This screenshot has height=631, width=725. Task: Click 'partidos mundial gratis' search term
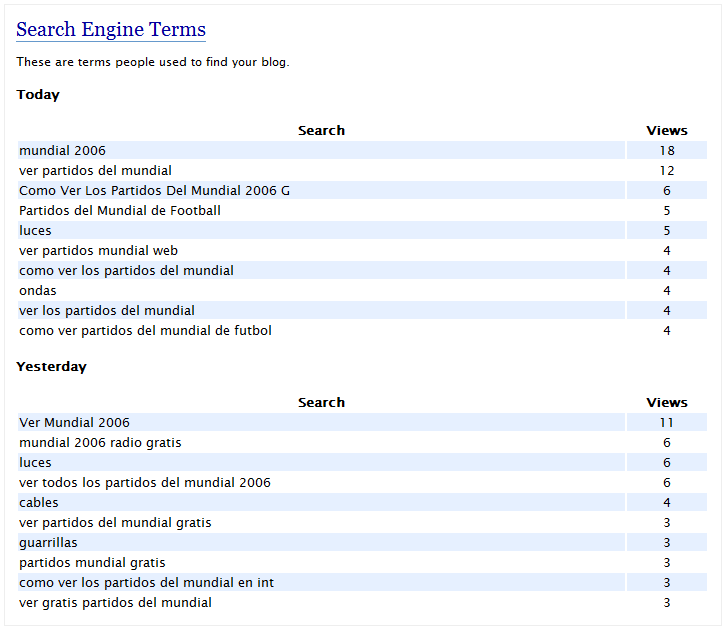pyautogui.click(x=92, y=563)
